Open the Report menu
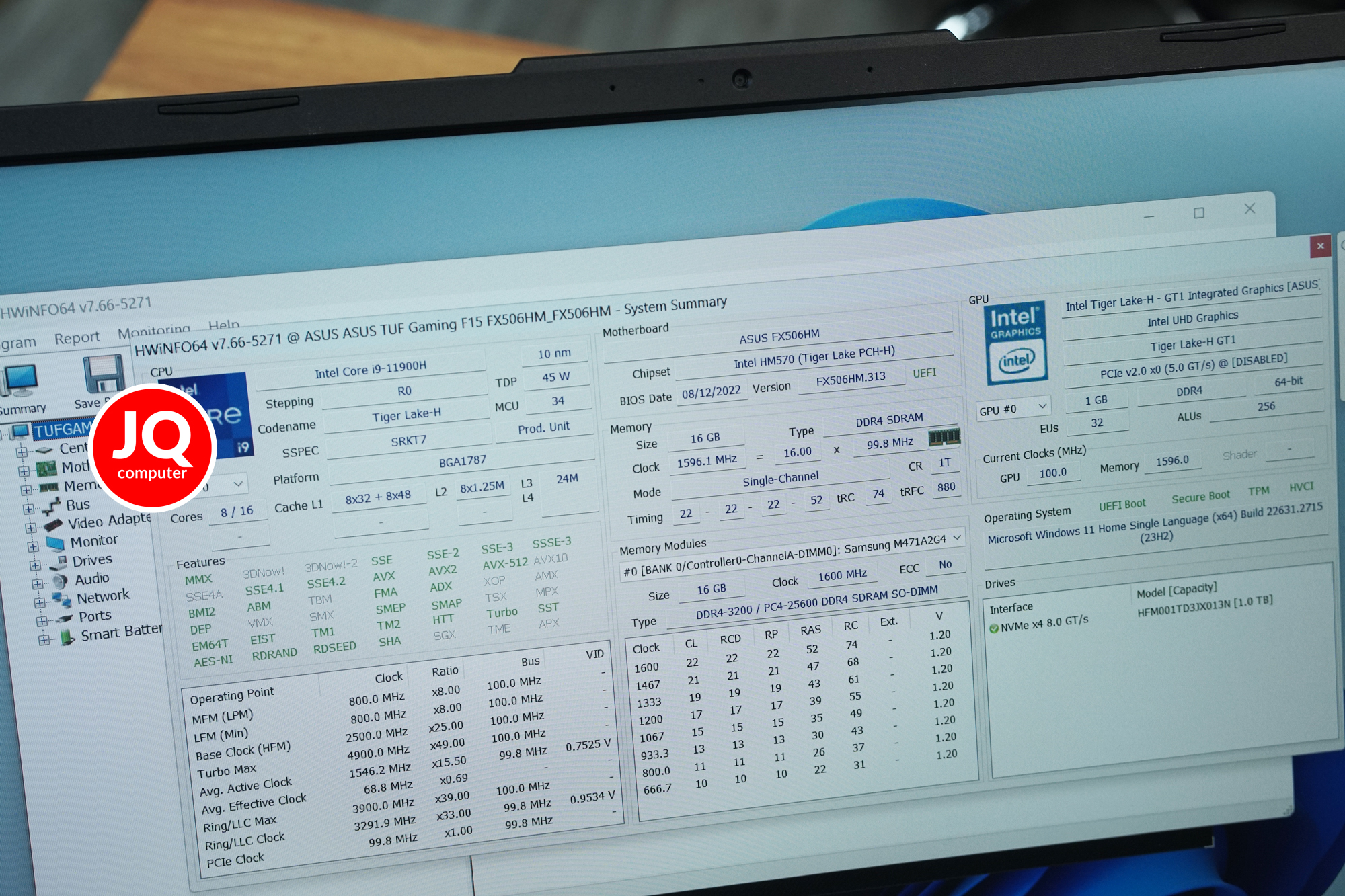This screenshot has width=1345, height=896. point(77,338)
